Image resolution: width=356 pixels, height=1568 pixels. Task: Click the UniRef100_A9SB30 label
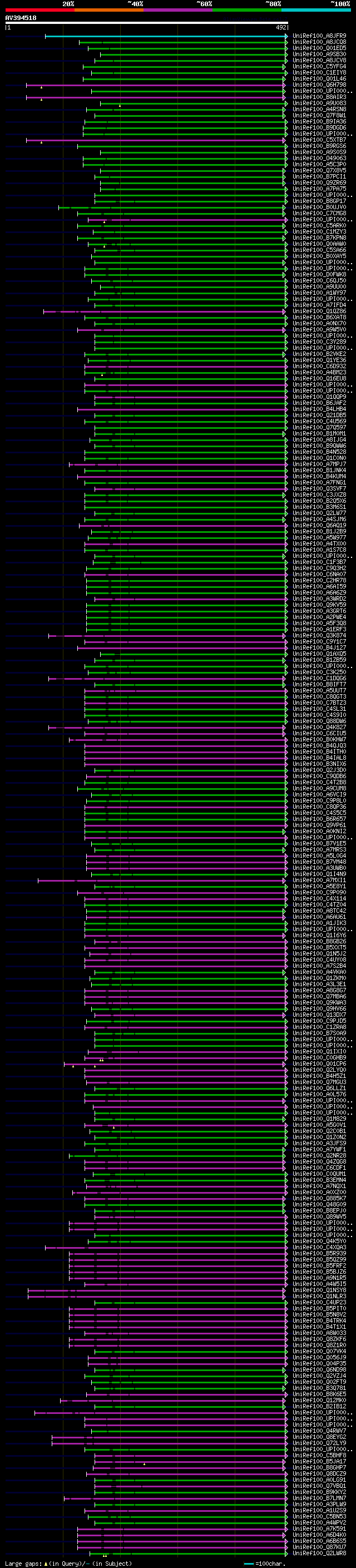pos(319,54)
